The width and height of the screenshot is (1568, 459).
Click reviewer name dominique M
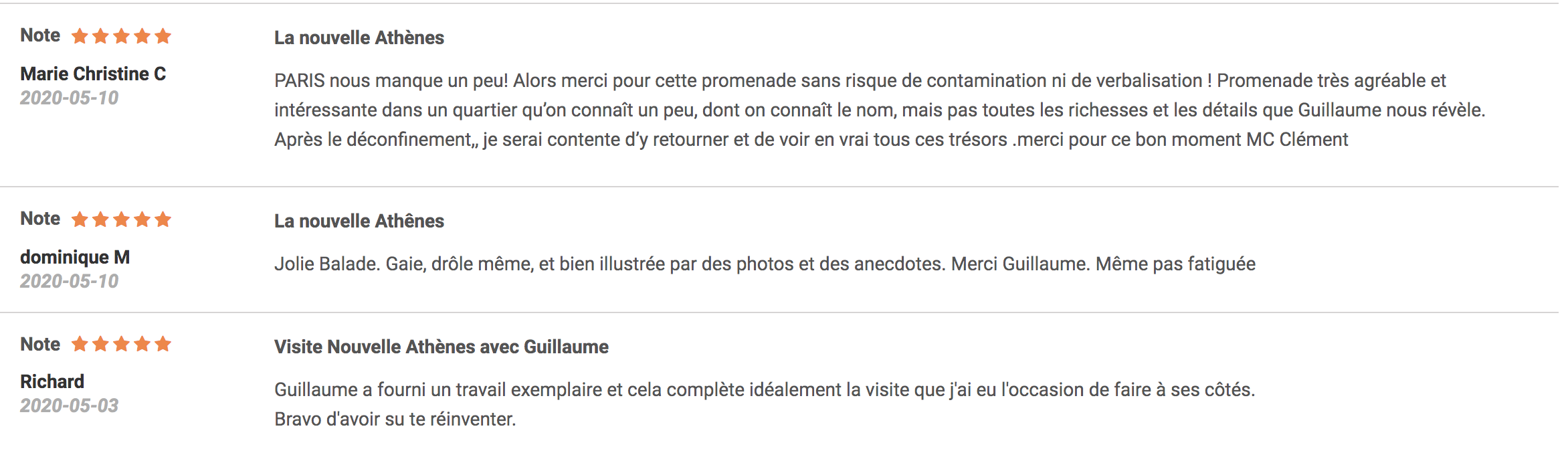(x=75, y=257)
